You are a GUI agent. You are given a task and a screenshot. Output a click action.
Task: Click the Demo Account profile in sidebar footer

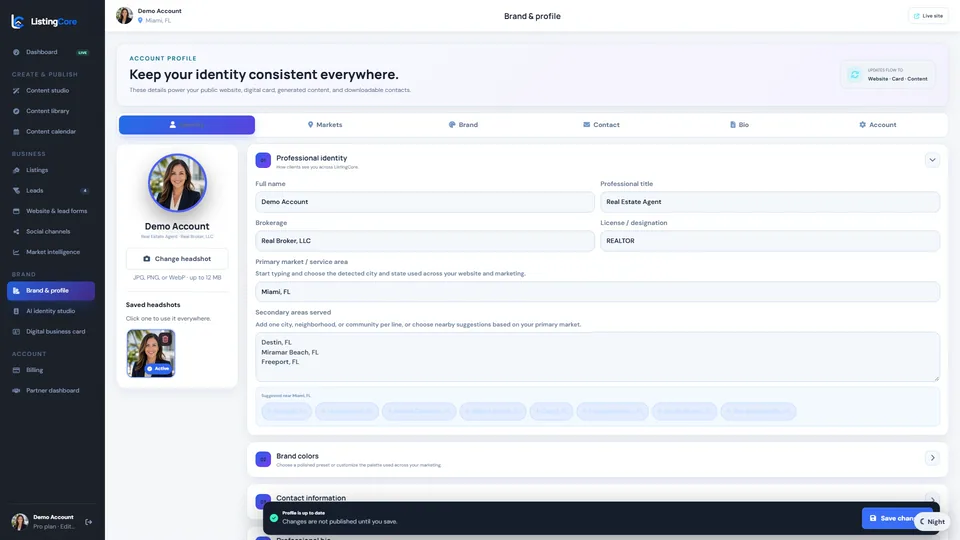click(x=44, y=522)
